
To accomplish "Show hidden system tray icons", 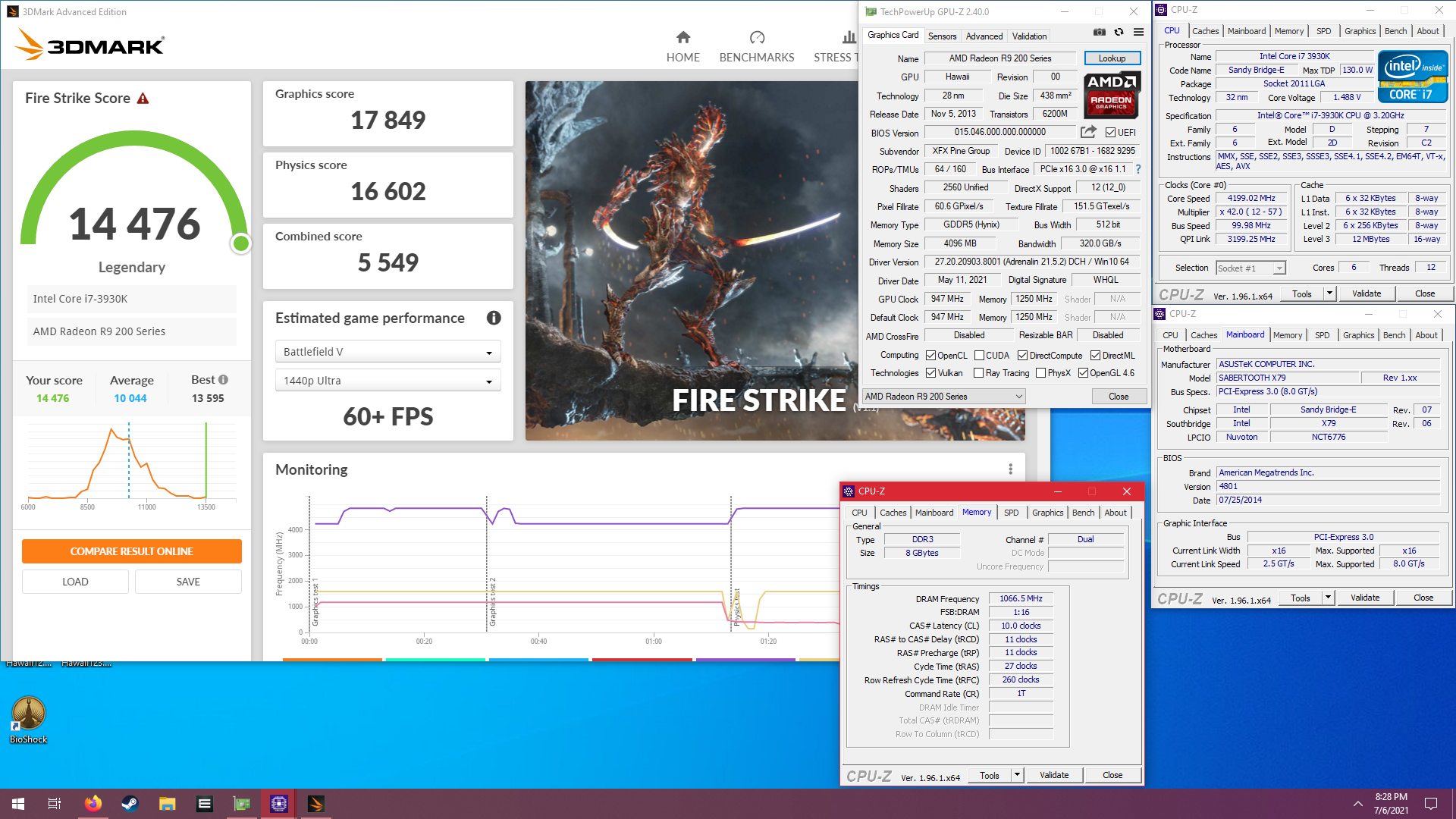I will [1357, 804].
